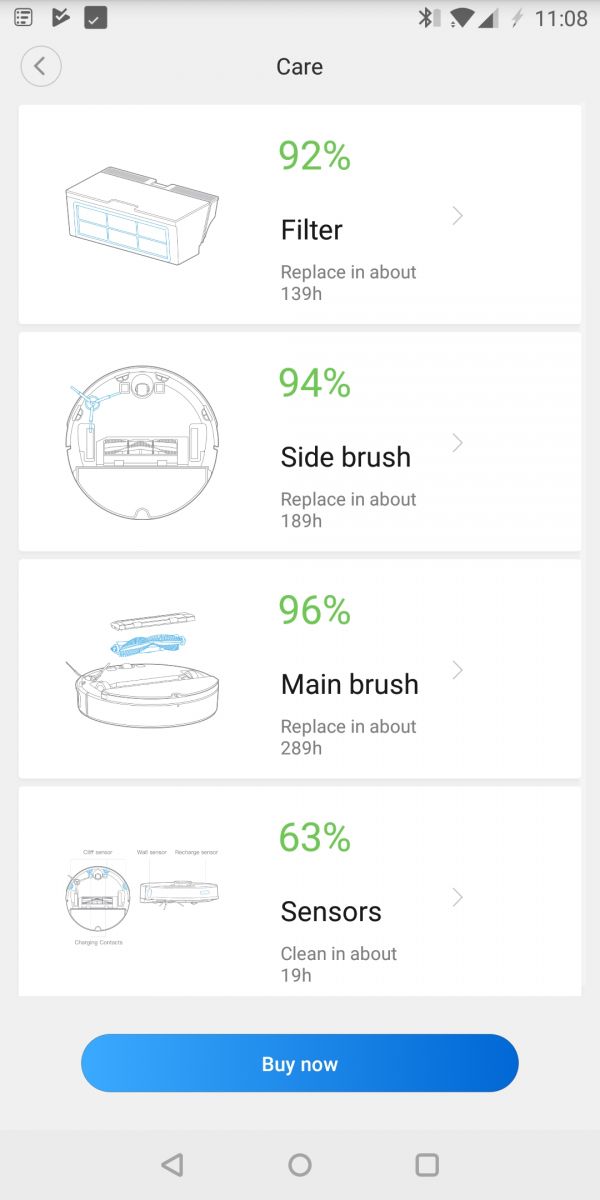Expand Filter details chevron
Viewport: 600px width, 1200px height.
coord(457,215)
